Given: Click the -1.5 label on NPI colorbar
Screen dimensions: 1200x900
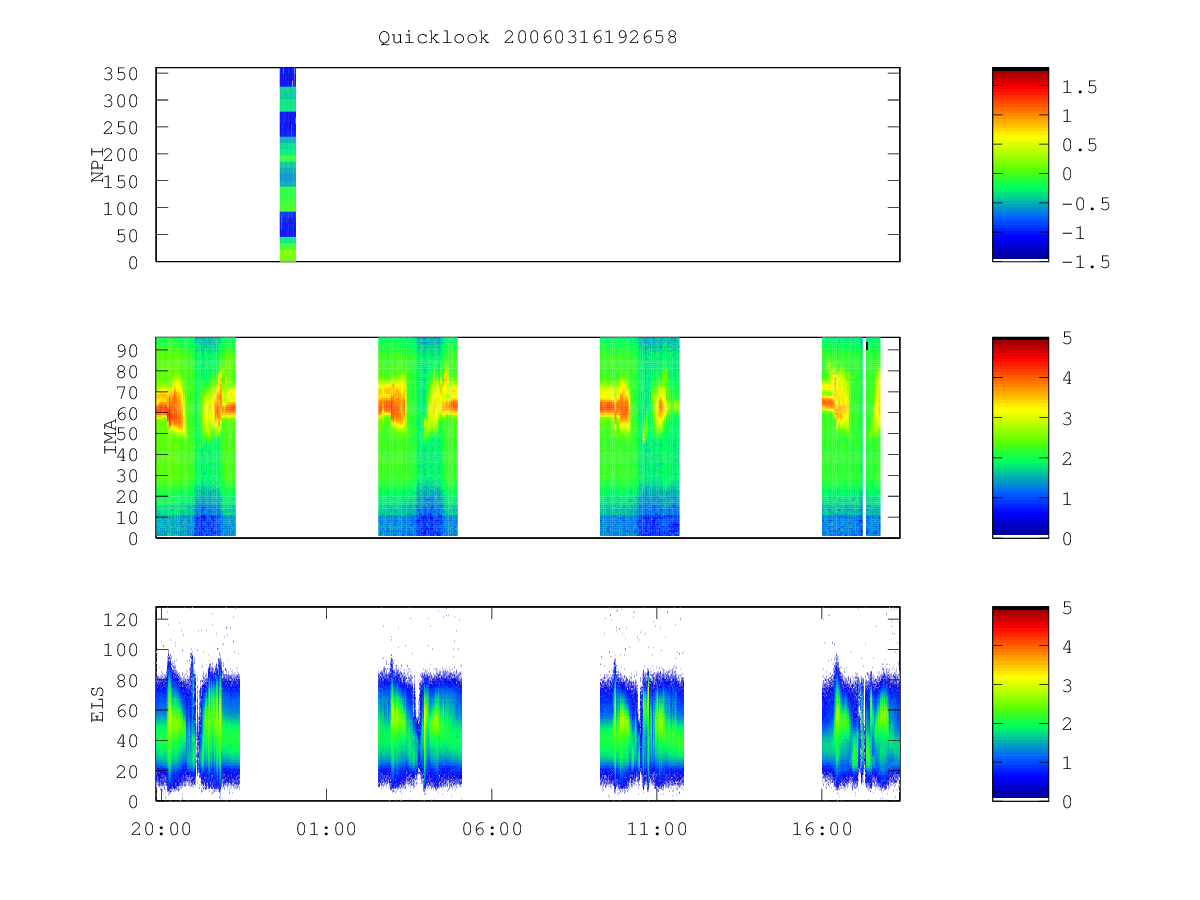Looking at the screenshot, I should (1086, 262).
